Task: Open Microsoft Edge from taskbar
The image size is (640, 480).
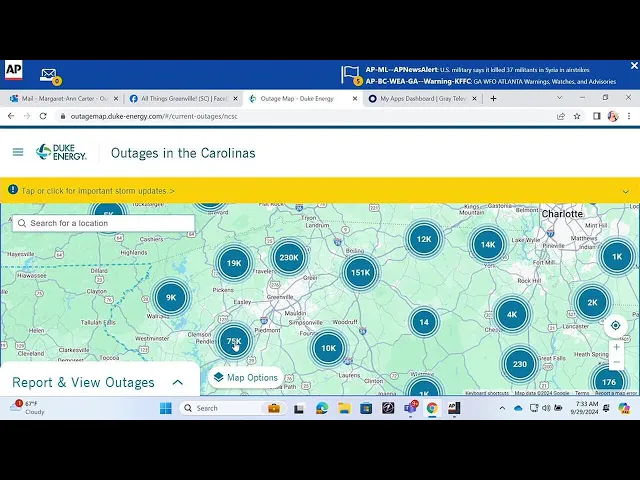Action: pyautogui.click(x=322, y=408)
